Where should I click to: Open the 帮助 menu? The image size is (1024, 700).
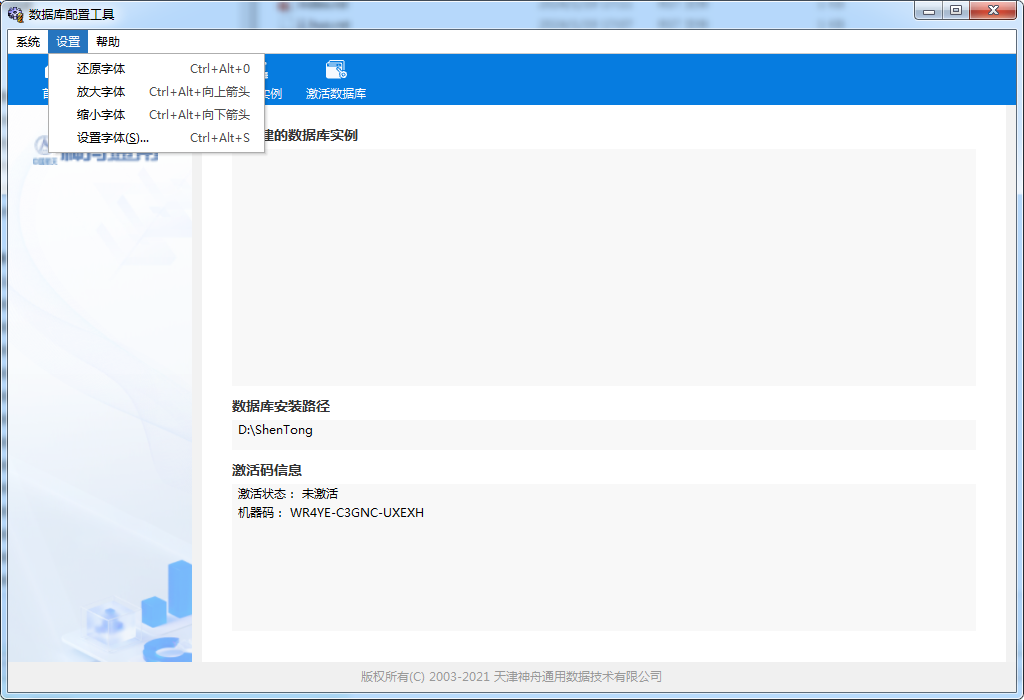click(108, 42)
